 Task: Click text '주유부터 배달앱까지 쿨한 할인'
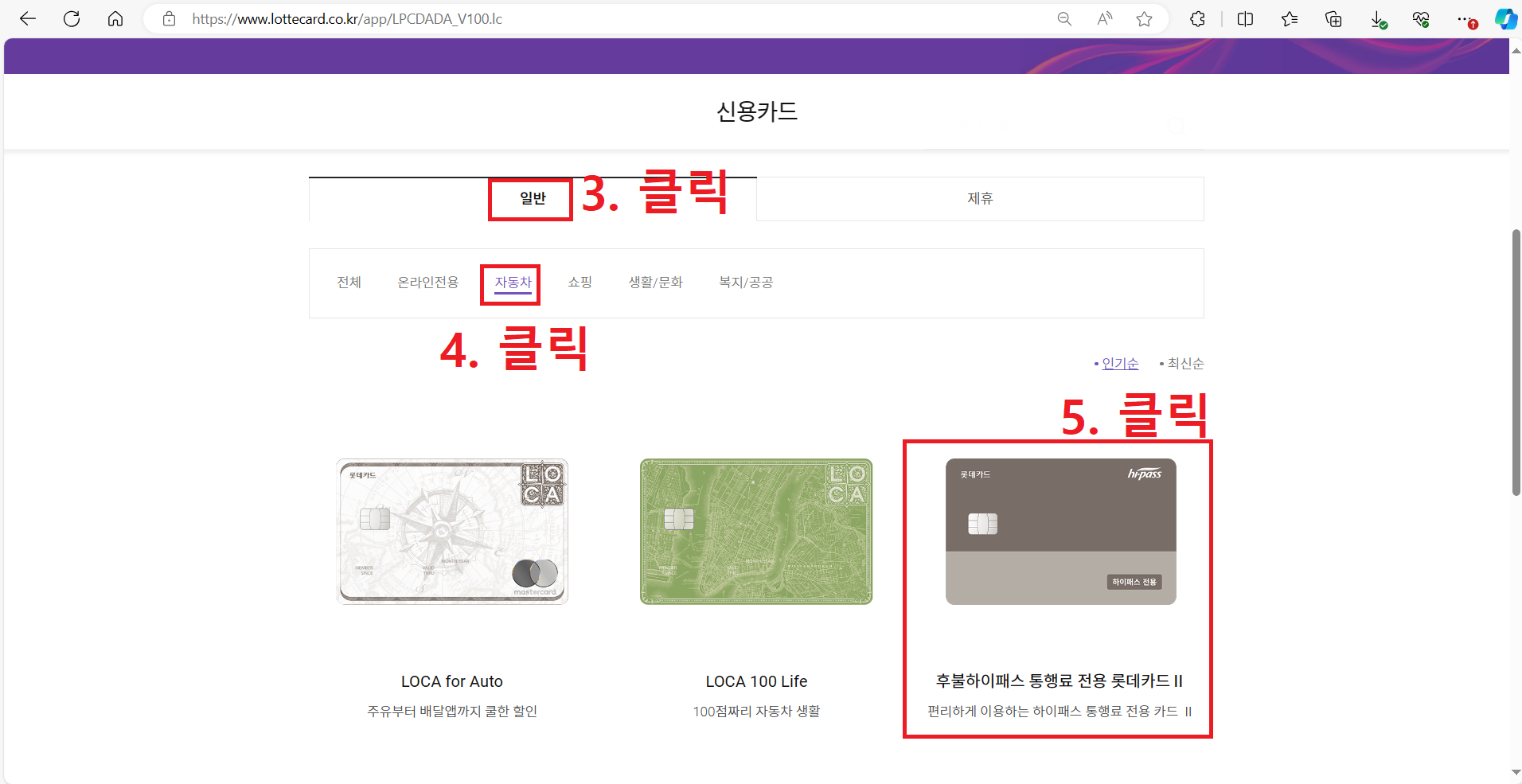point(452,712)
